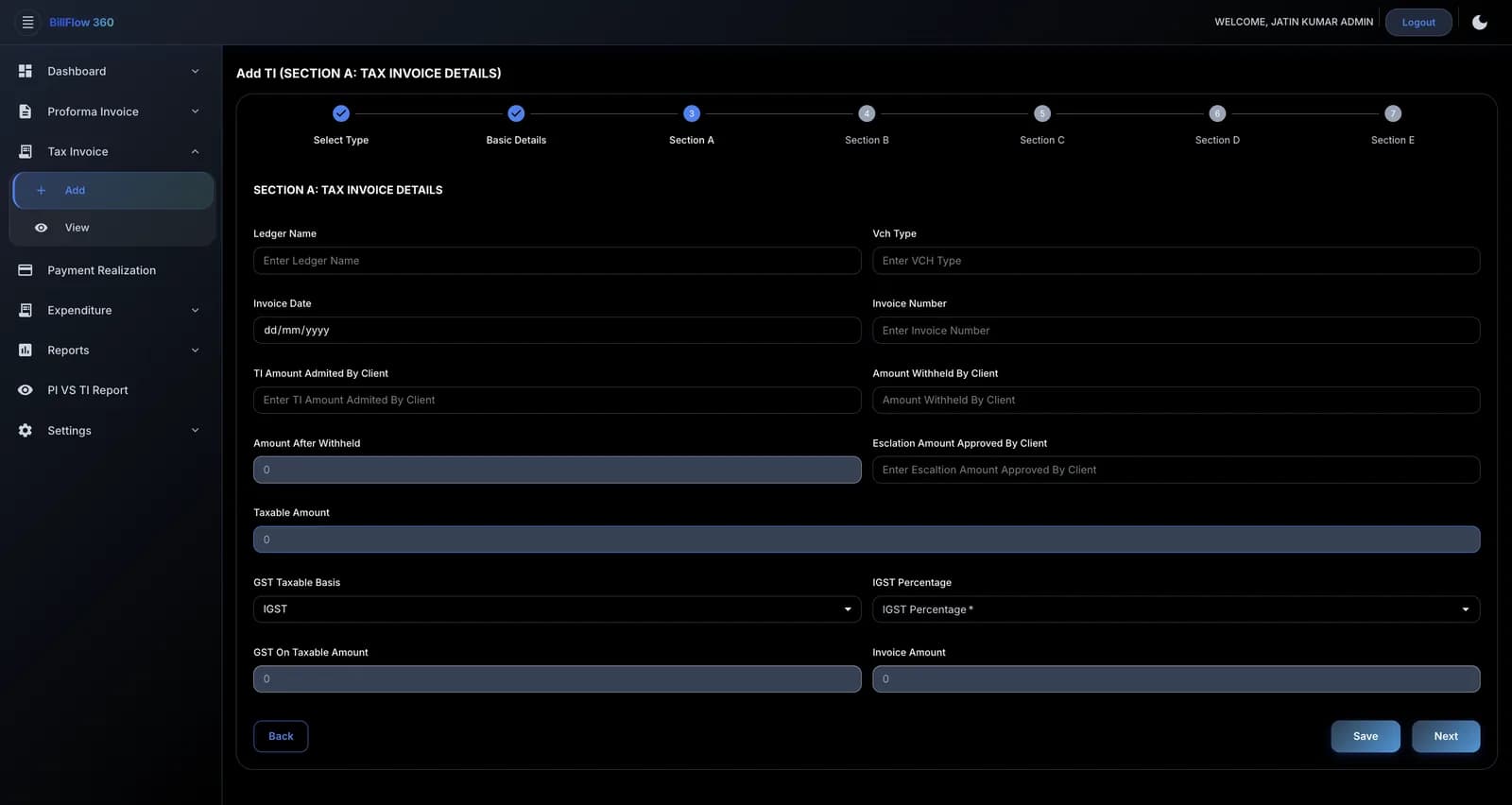
Task: Expand the Dashboard menu chevron
Action: coord(196,71)
